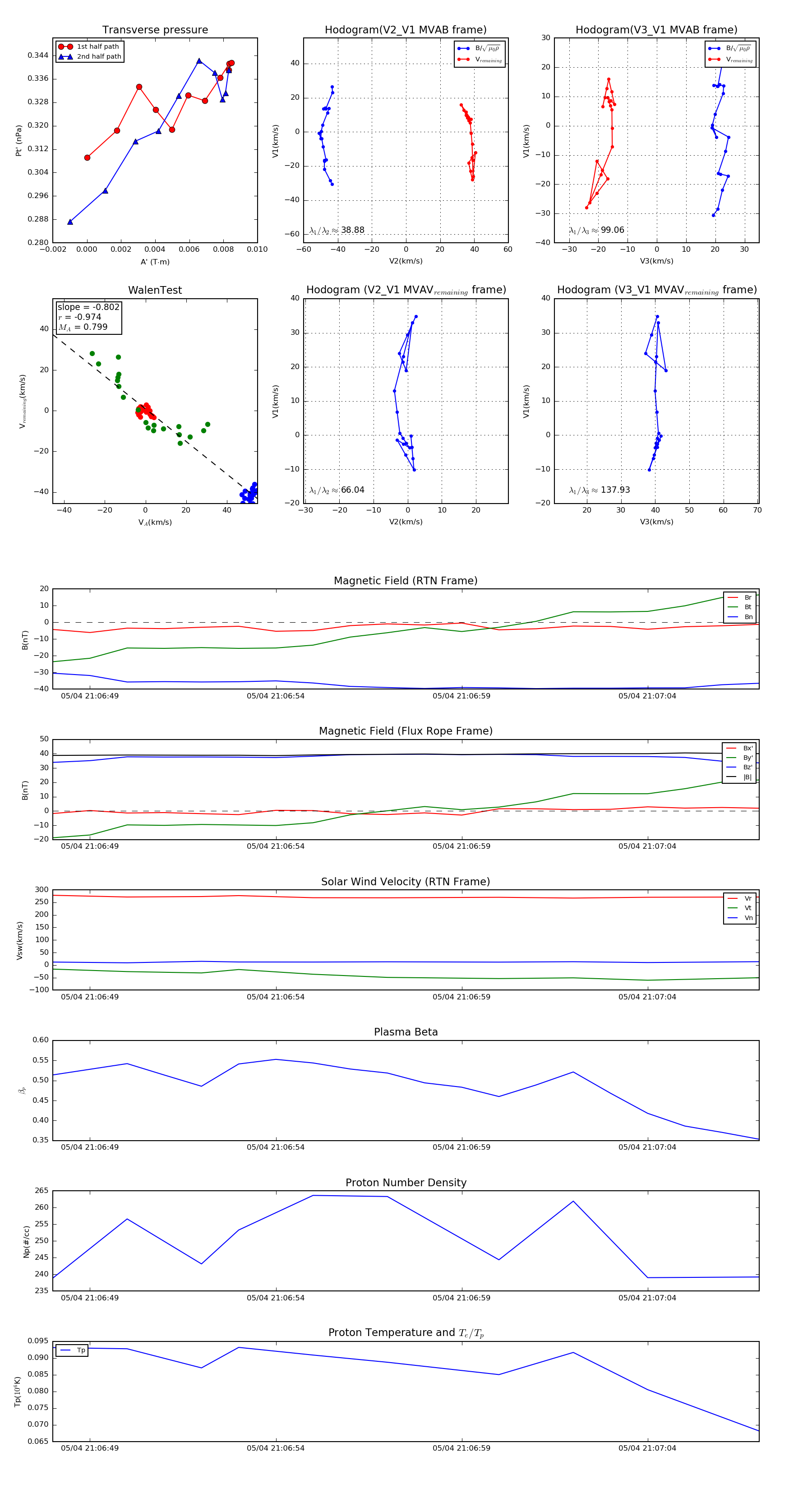Click the "M_A = 0.799" annotation
This screenshot has width=812, height=1489.
pyautogui.click(x=83, y=327)
